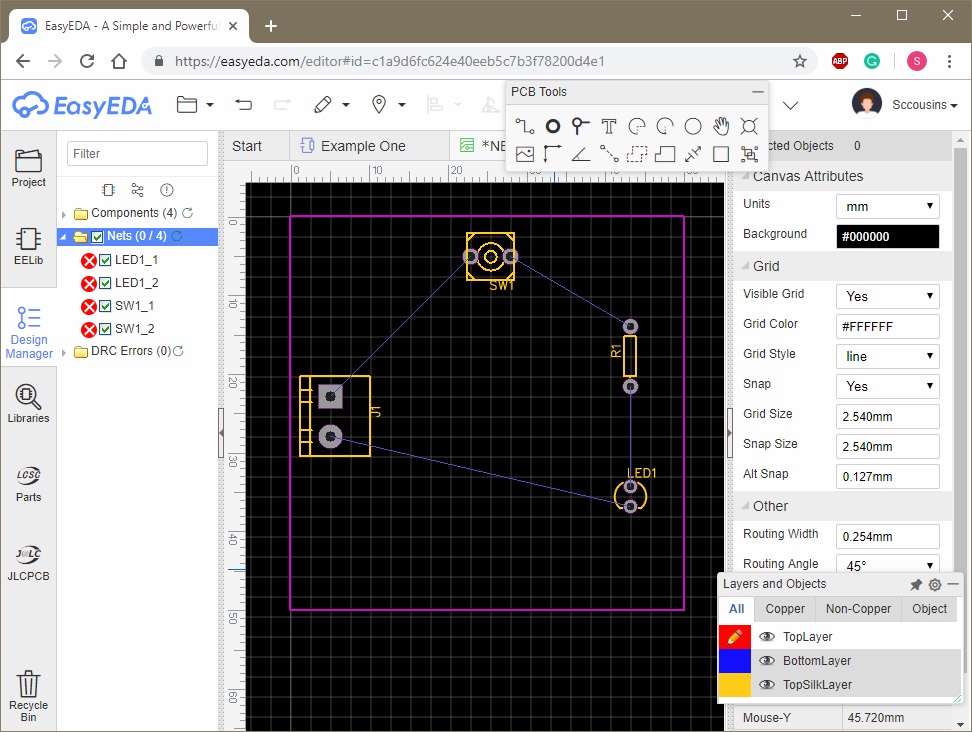This screenshot has width=972, height=732.
Task: Hide the BottomLayer with its eye icon
Action: 767,661
